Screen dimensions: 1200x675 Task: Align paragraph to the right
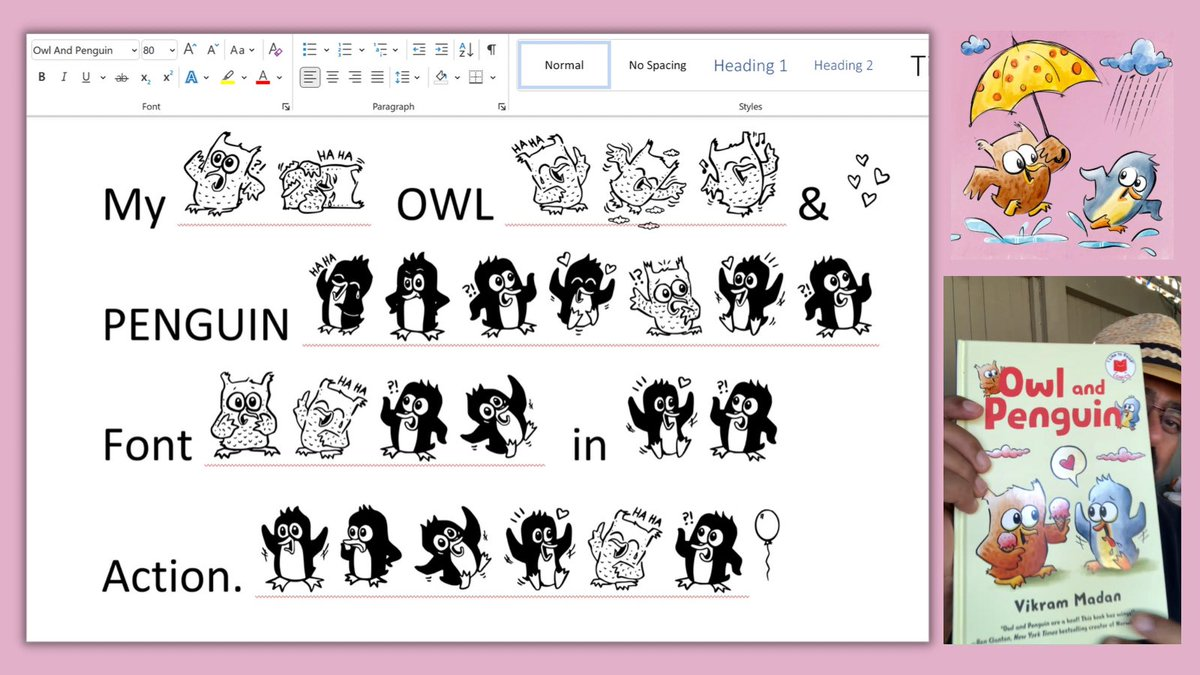tap(355, 77)
